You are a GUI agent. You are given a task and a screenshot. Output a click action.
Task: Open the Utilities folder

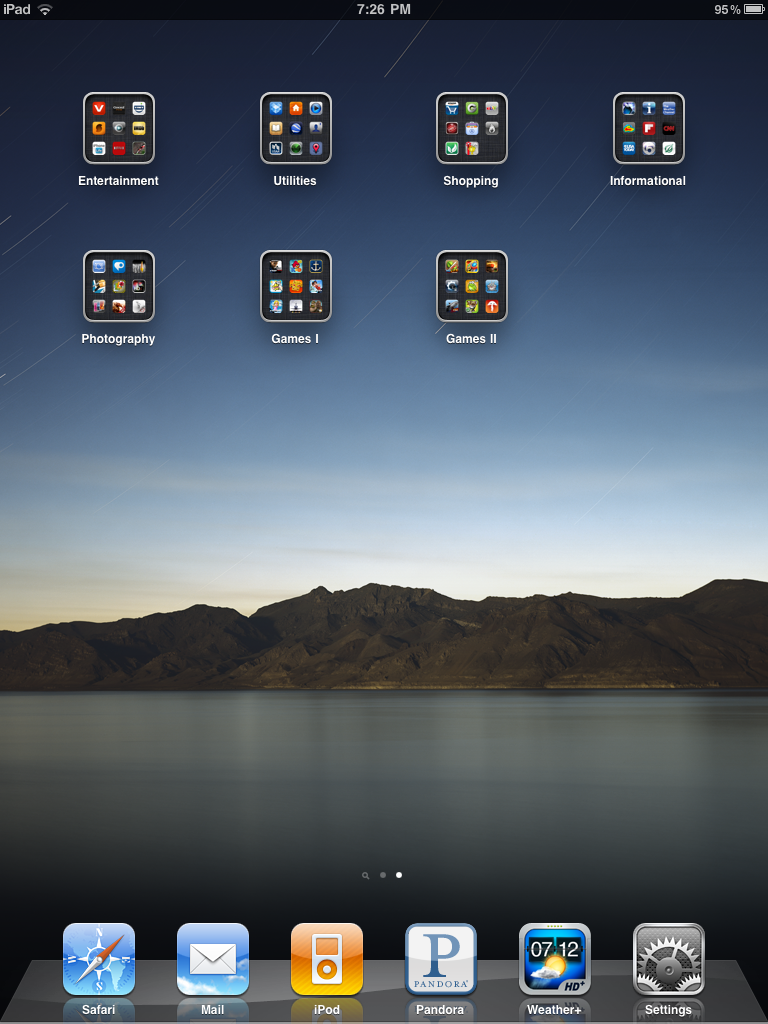[296, 128]
